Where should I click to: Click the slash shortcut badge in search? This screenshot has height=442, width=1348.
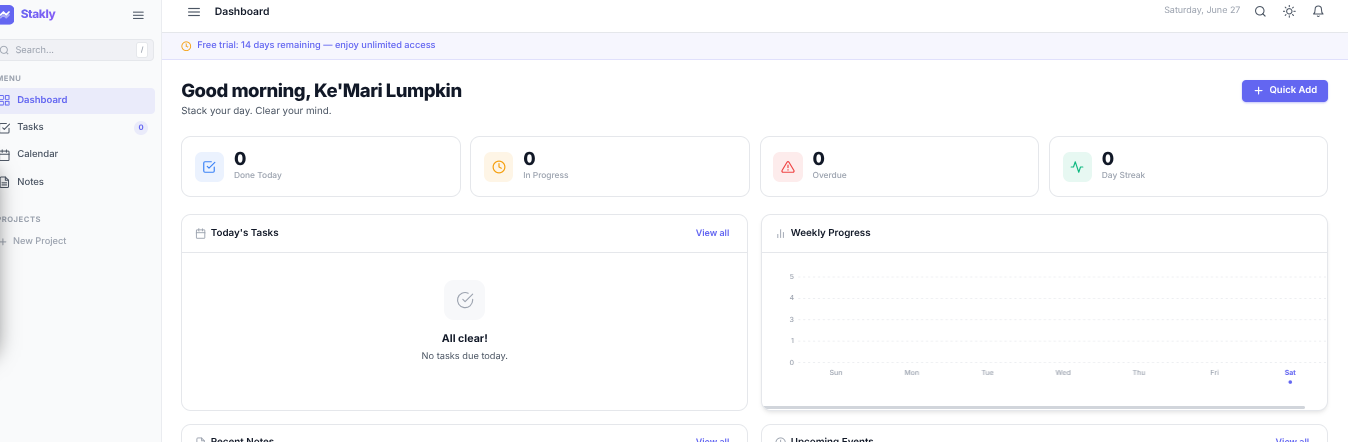tap(142, 50)
